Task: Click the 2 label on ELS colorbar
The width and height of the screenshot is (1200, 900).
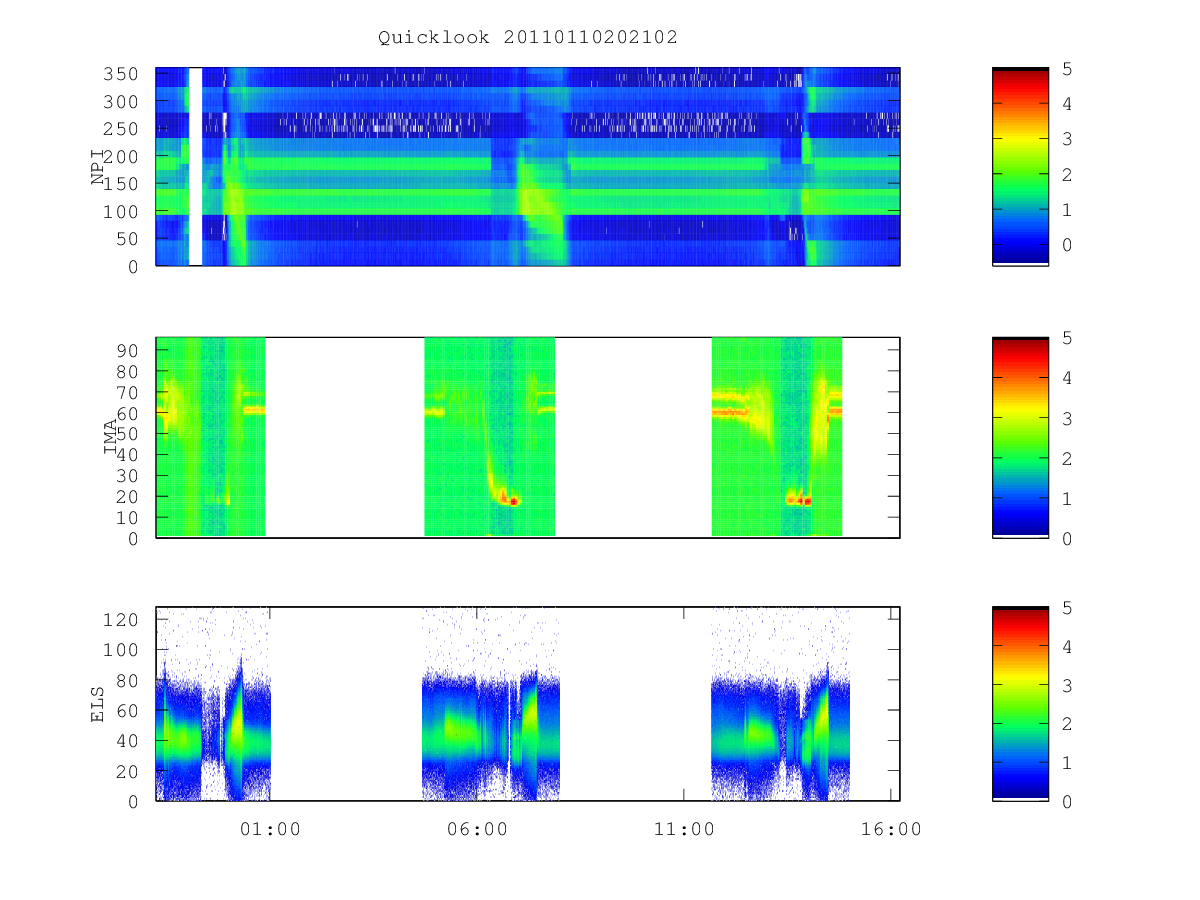Action: [1068, 724]
